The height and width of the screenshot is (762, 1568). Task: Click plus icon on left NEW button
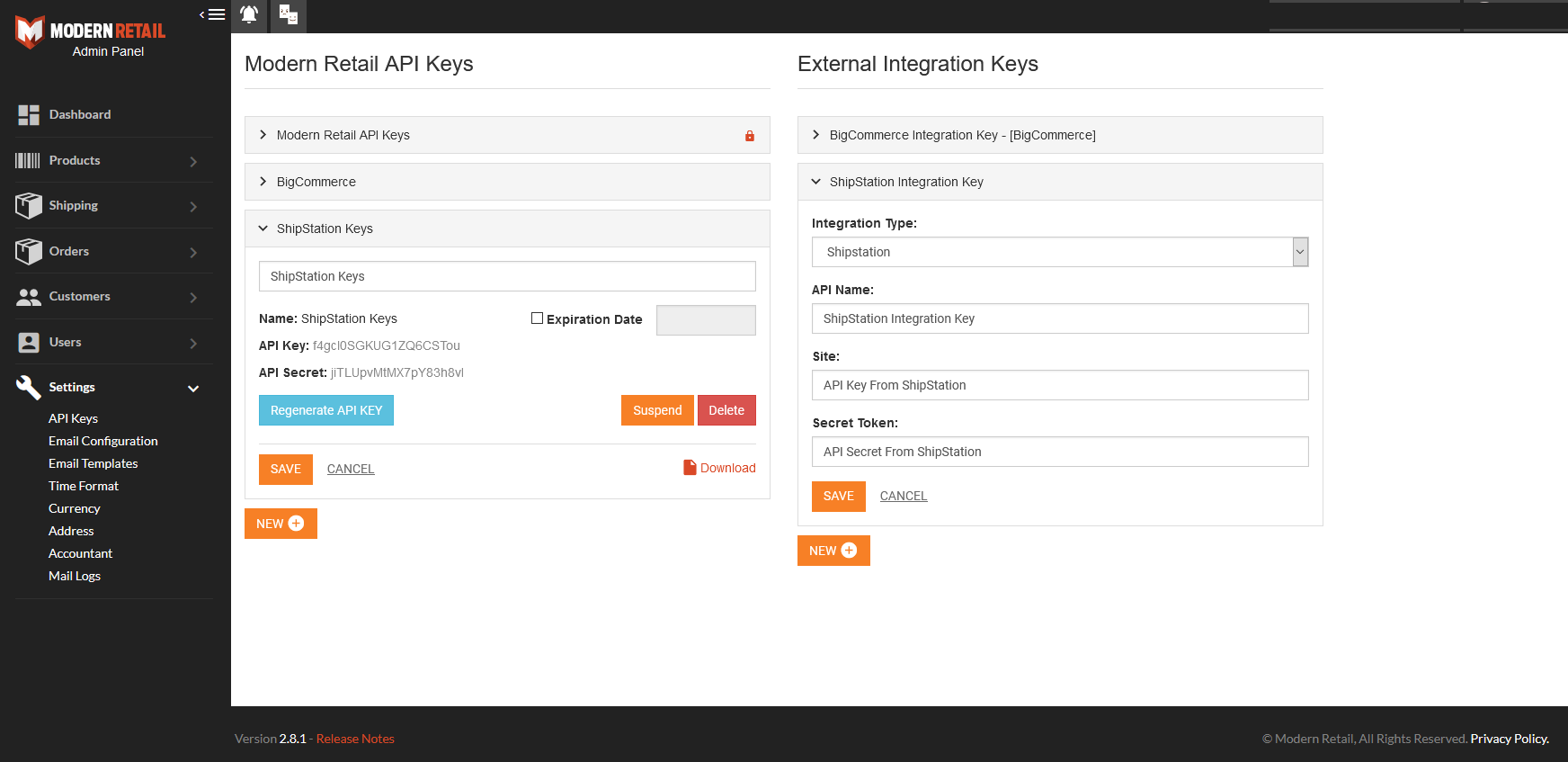296,523
